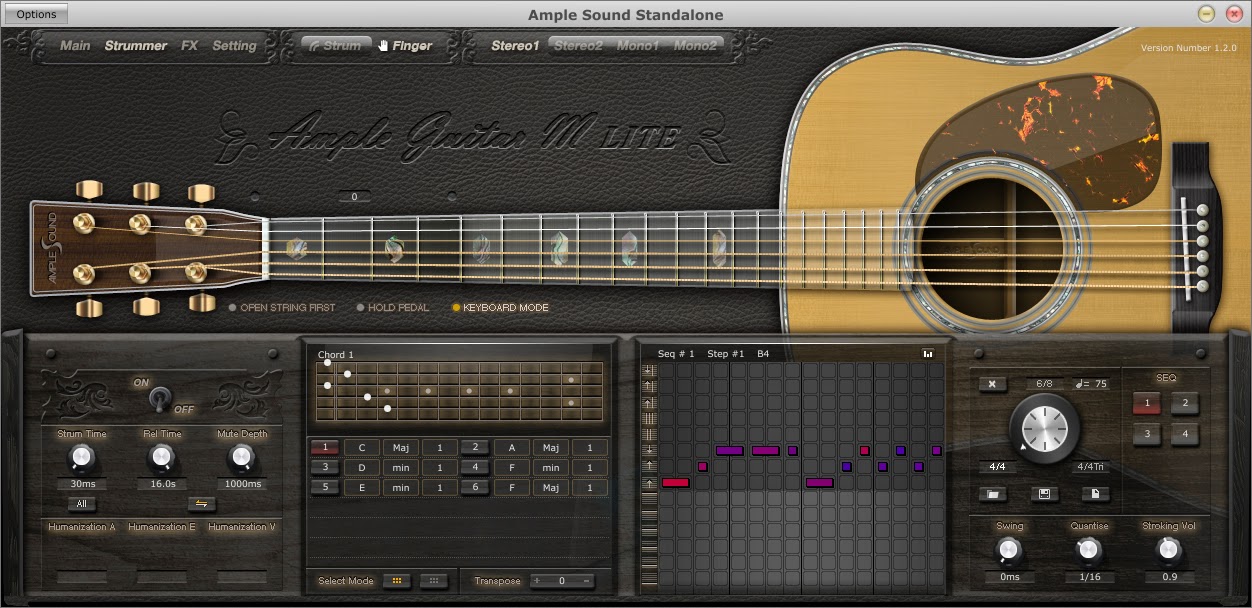The width and height of the screenshot is (1252, 608).
Task: Open chord type dropdown for chord 6
Action: tap(550, 488)
